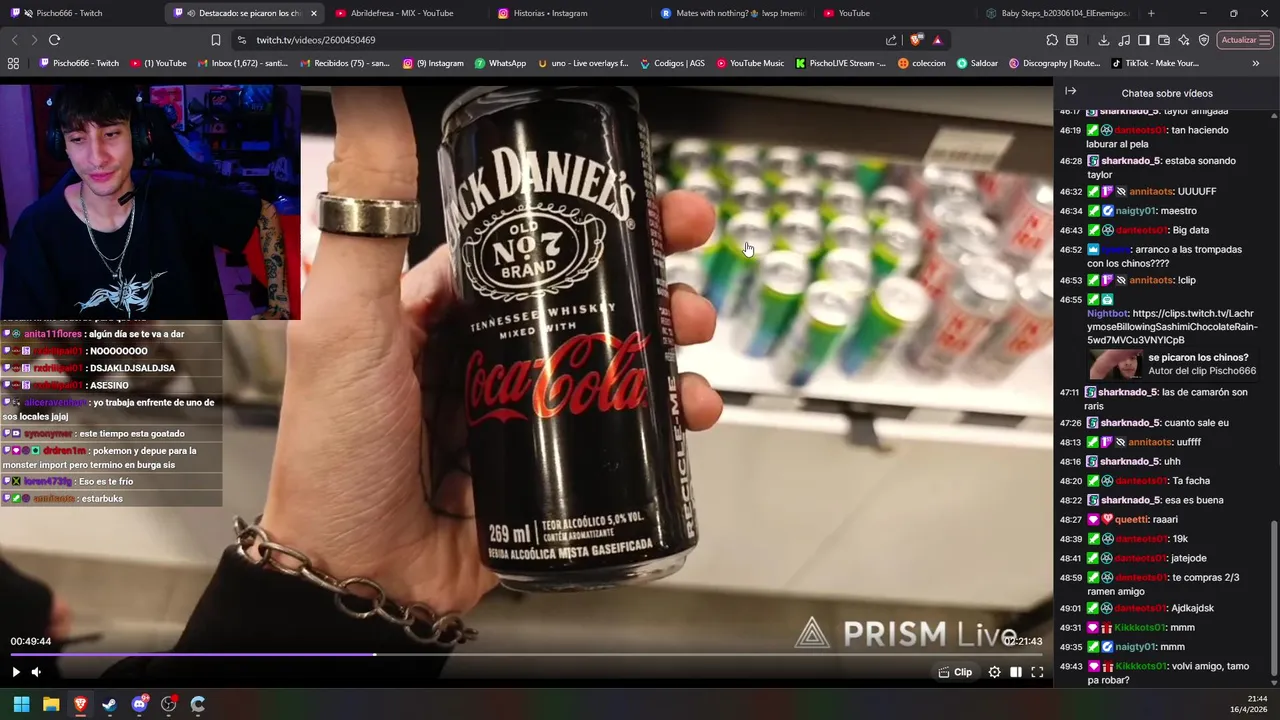The width and height of the screenshot is (1280, 720).
Task: Open the video player settings gear
Action: (x=994, y=672)
